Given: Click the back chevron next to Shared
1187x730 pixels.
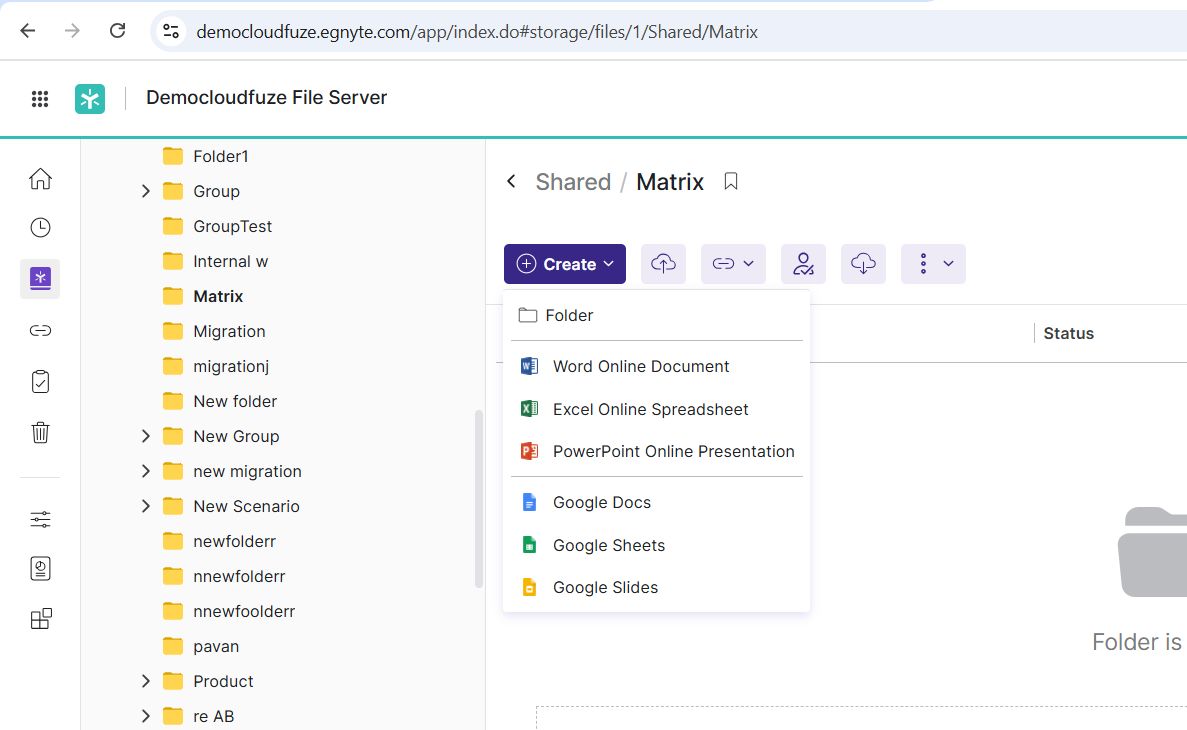Looking at the screenshot, I should coord(512,181).
